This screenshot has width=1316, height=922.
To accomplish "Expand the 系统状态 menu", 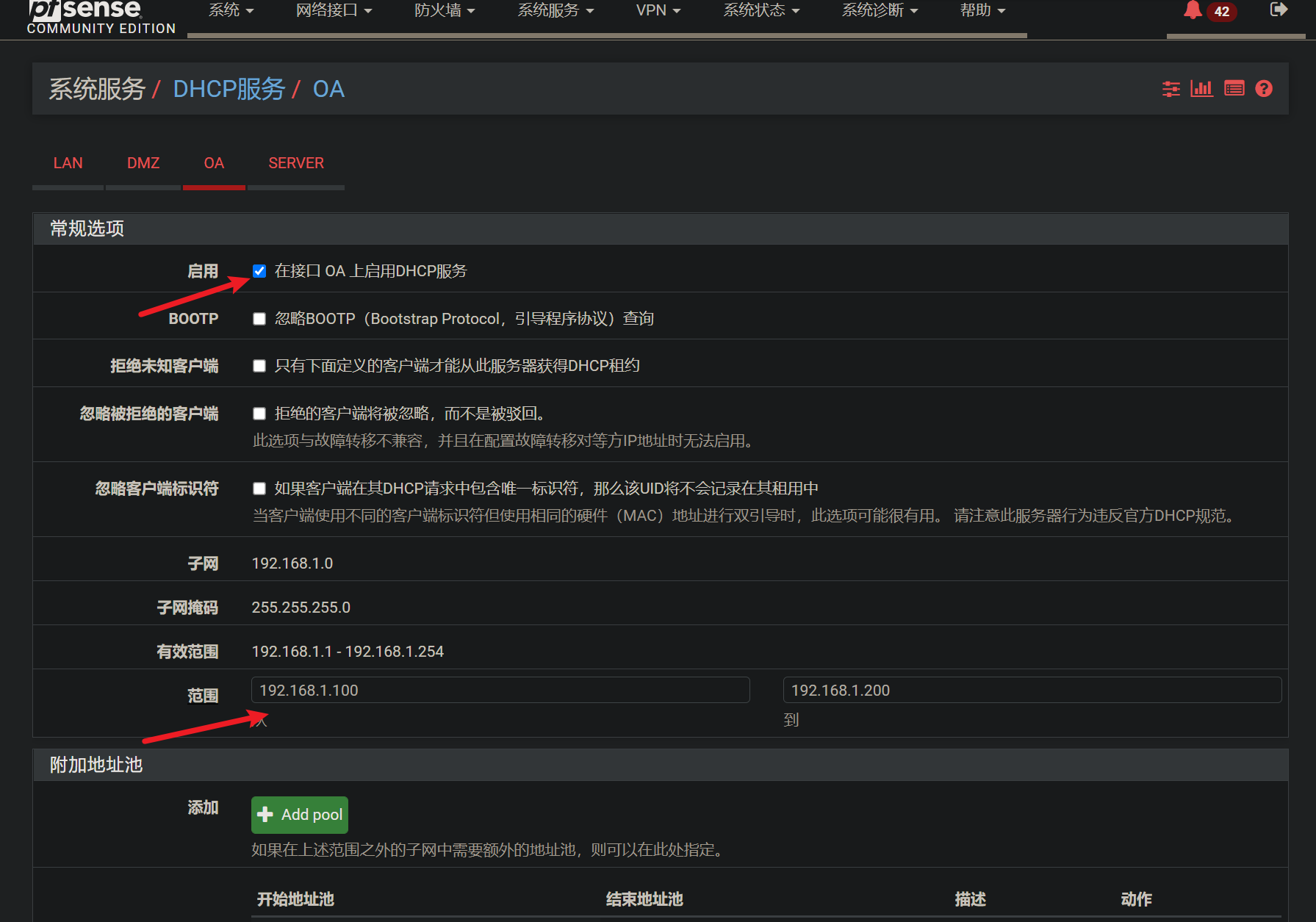I will tap(761, 11).
